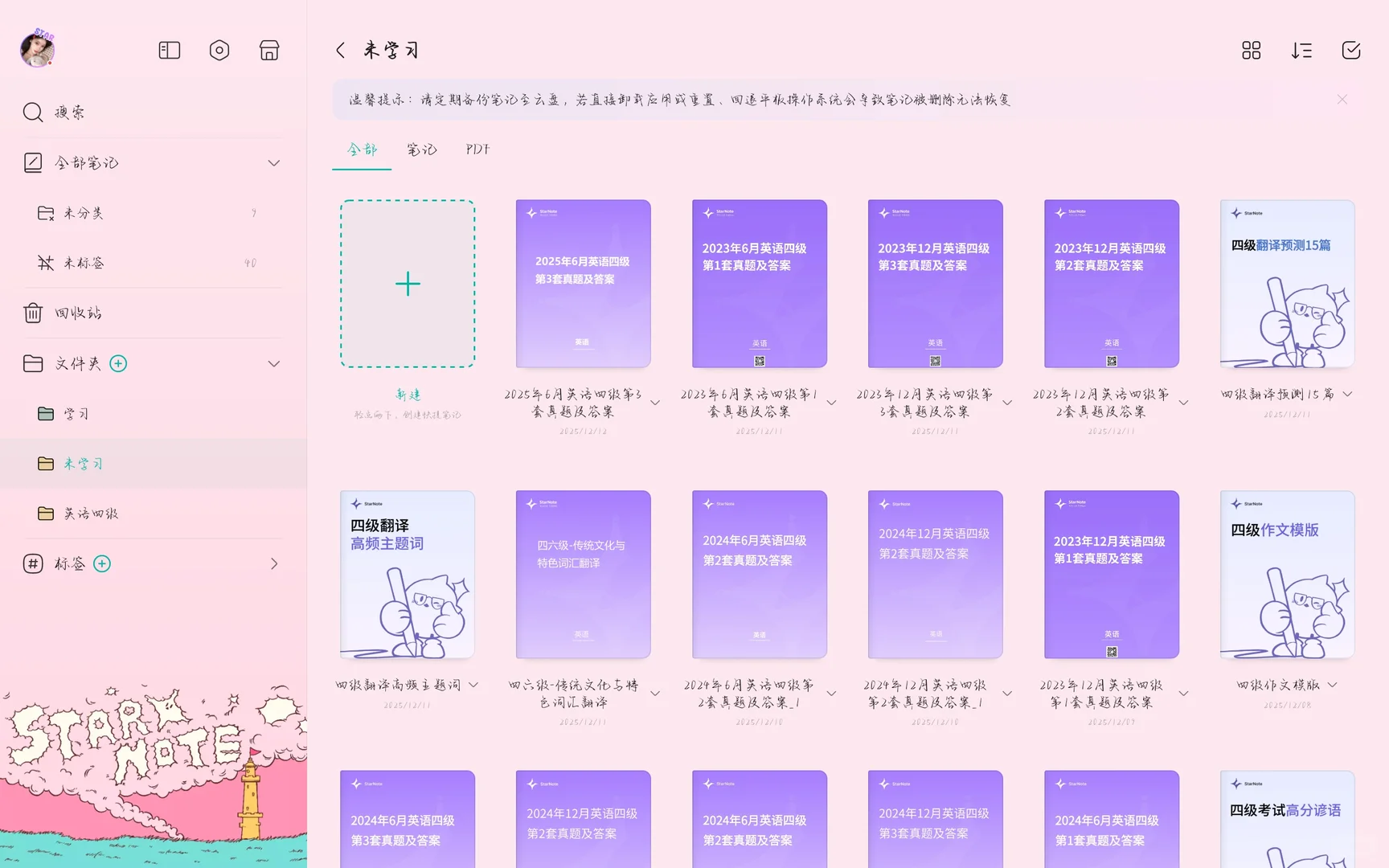Expand the 标签 section chevron
1389x868 pixels.
point(274,563)
